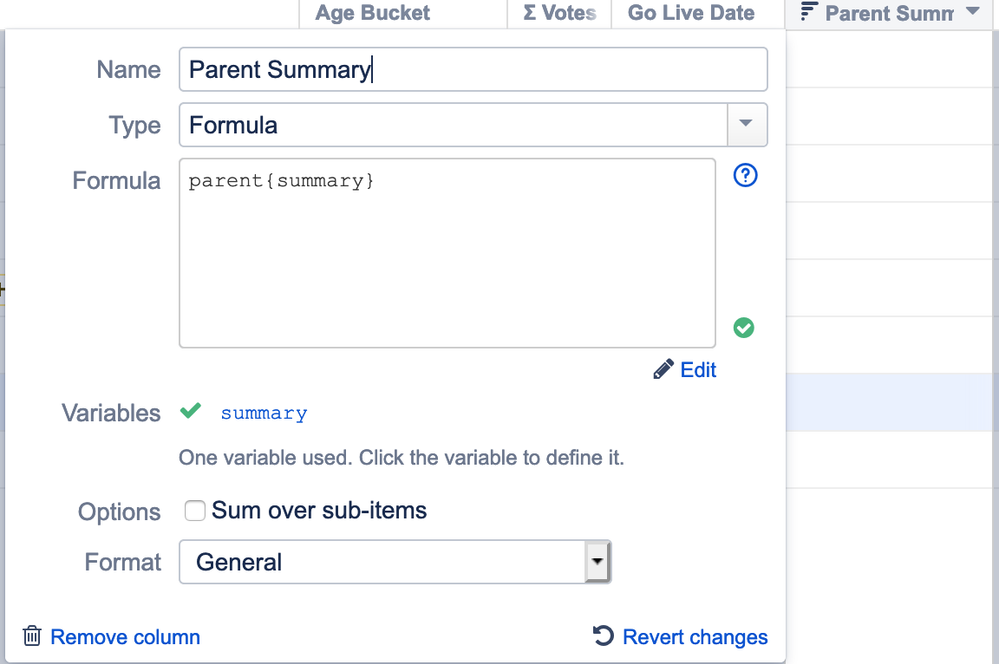Click the summary variable to define it
The image size is (999, 664).
pyautogui.click(x=264, y=414)
